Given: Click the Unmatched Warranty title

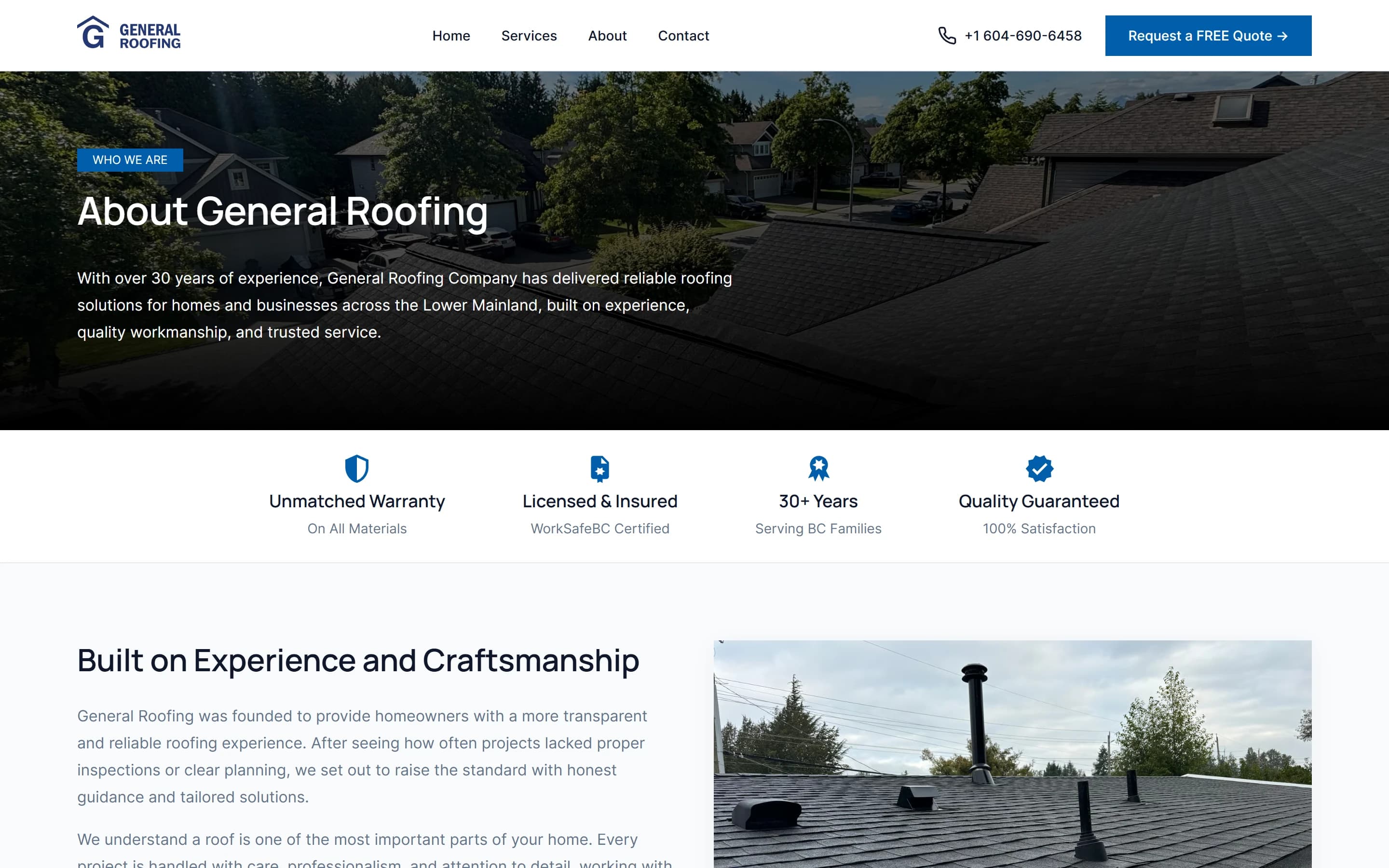Looking at the screenshot, I should (x=357, y=501).
